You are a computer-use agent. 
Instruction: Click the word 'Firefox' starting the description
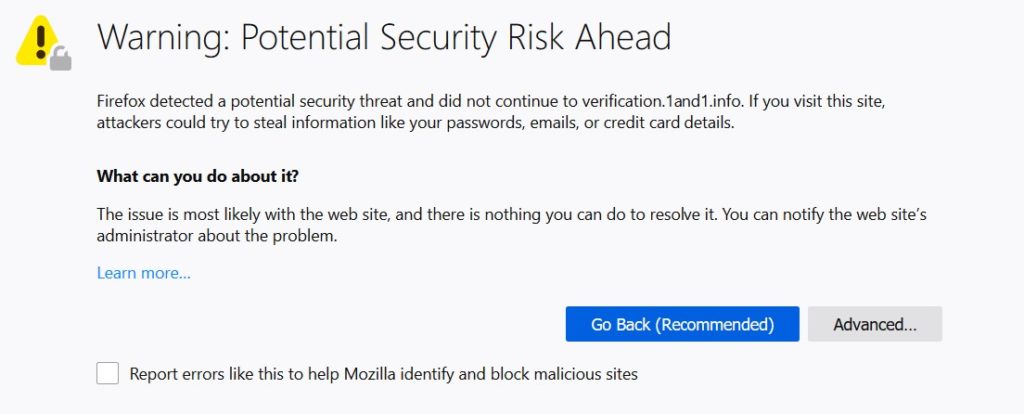pos(120,101)
